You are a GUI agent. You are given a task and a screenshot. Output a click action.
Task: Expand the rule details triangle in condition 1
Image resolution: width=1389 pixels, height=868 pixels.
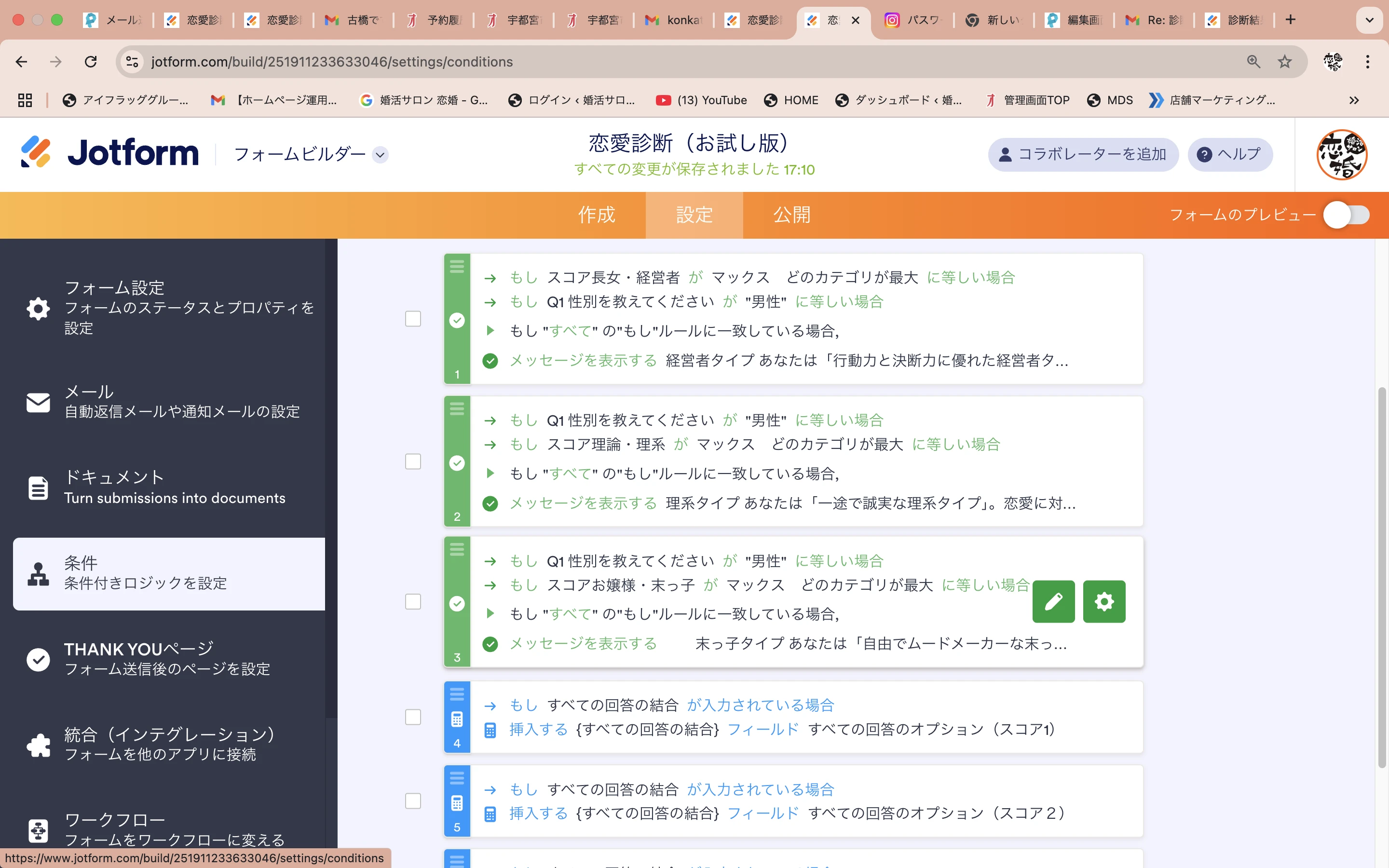pos(491,331)
